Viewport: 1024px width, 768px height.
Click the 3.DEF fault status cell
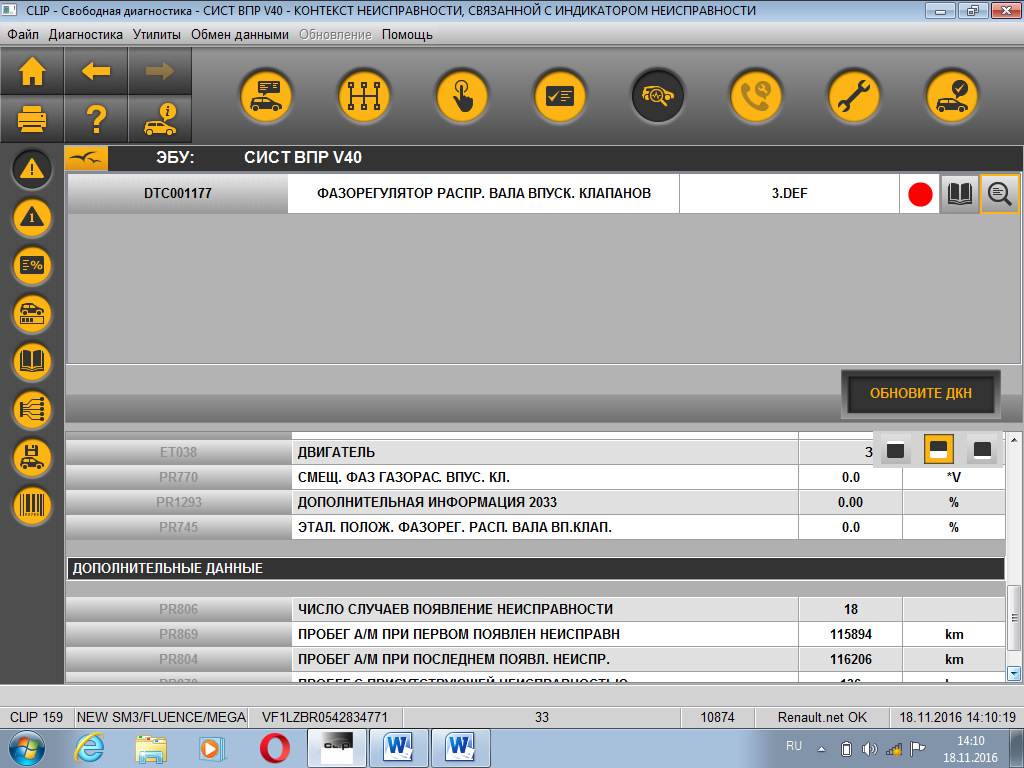(x=790, y=193)
